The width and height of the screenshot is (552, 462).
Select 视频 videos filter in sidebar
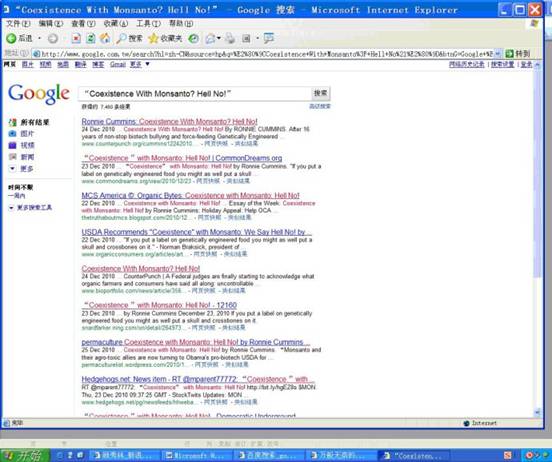[x=22, y=145]
